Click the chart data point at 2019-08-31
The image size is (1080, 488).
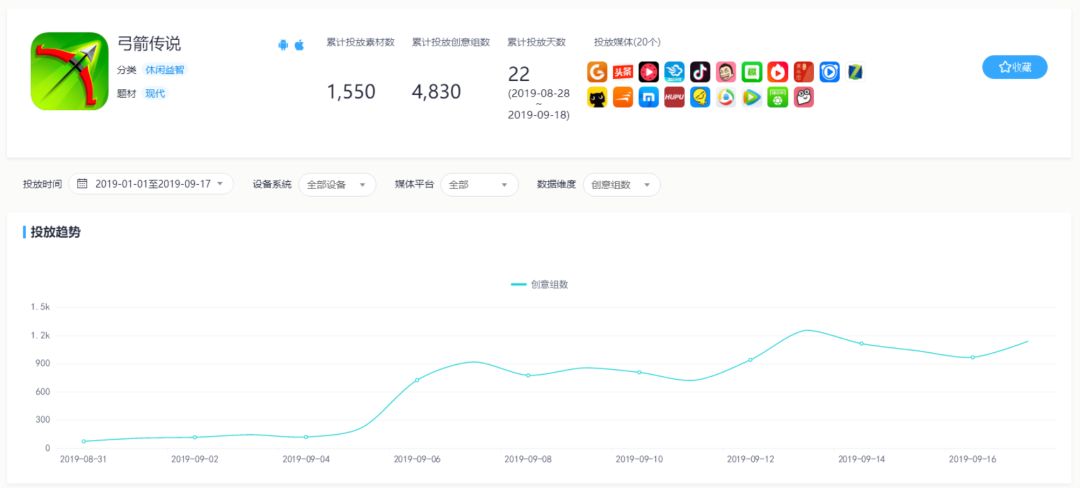pyautogui.click(x=84, y=441)
